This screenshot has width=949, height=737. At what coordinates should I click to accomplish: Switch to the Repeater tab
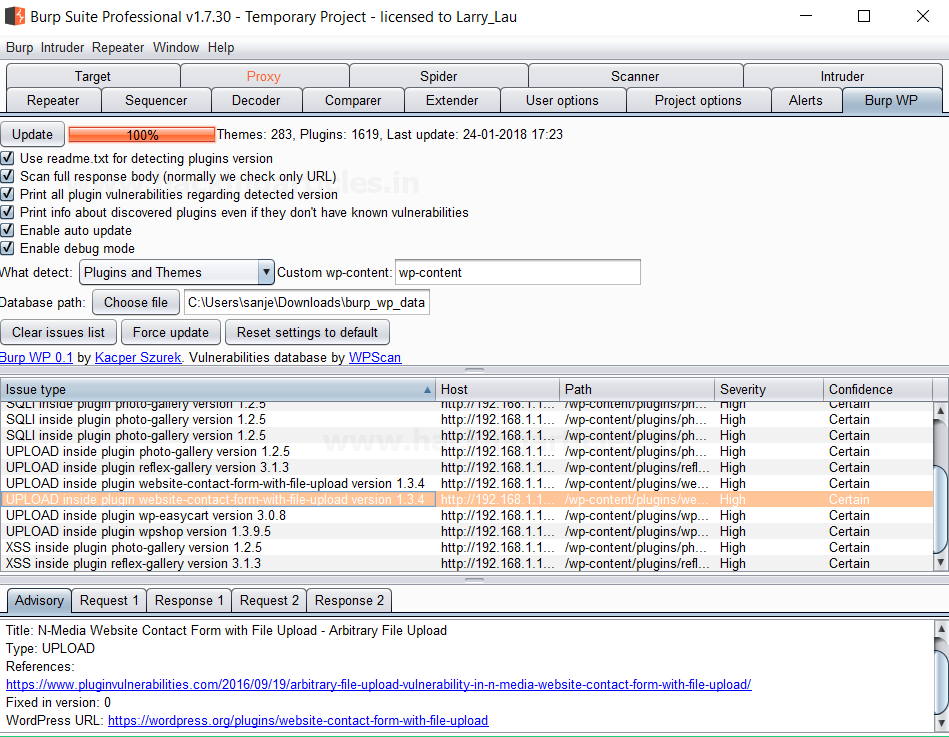[x=53, y=100]
